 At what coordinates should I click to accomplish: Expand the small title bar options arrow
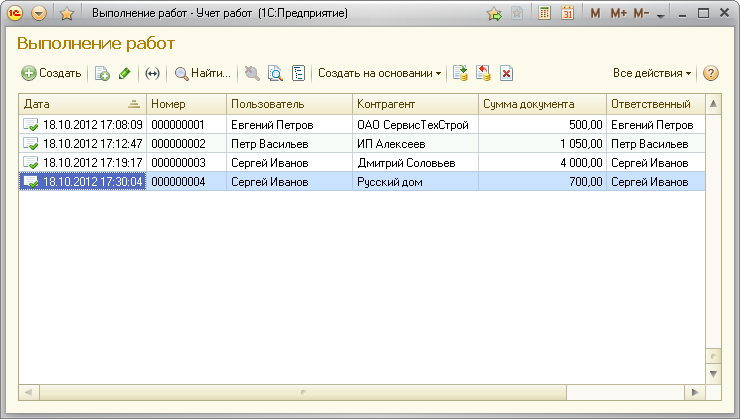pyautogui.click(x=661, y=16)
